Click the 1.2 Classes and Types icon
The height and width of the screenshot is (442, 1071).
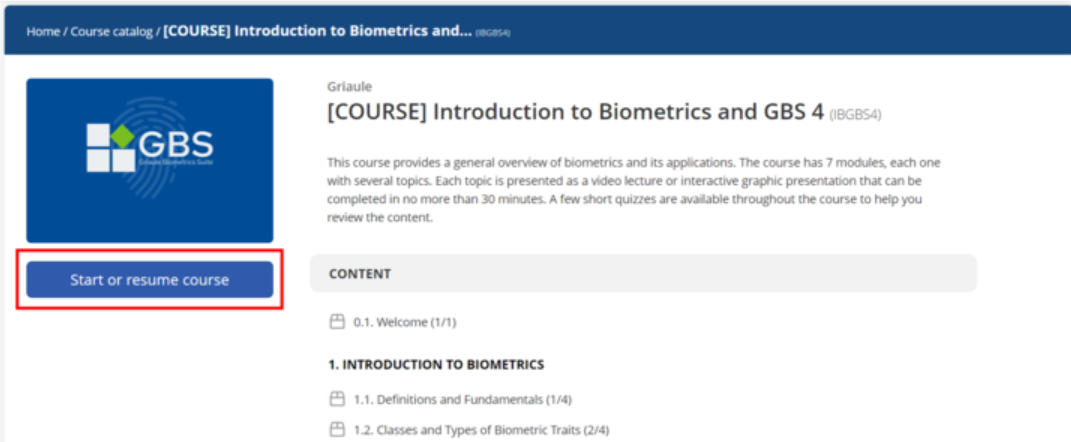click(x=336, y=430)
